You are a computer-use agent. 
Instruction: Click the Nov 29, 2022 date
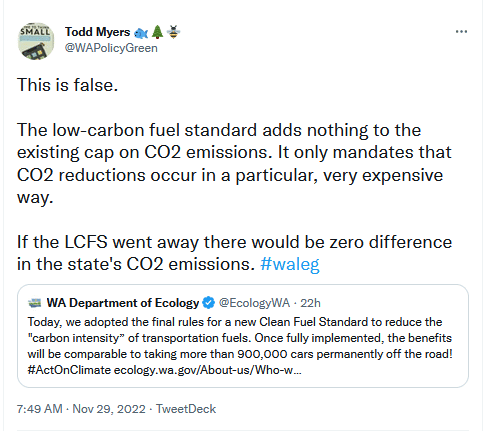tap(109, 409)
